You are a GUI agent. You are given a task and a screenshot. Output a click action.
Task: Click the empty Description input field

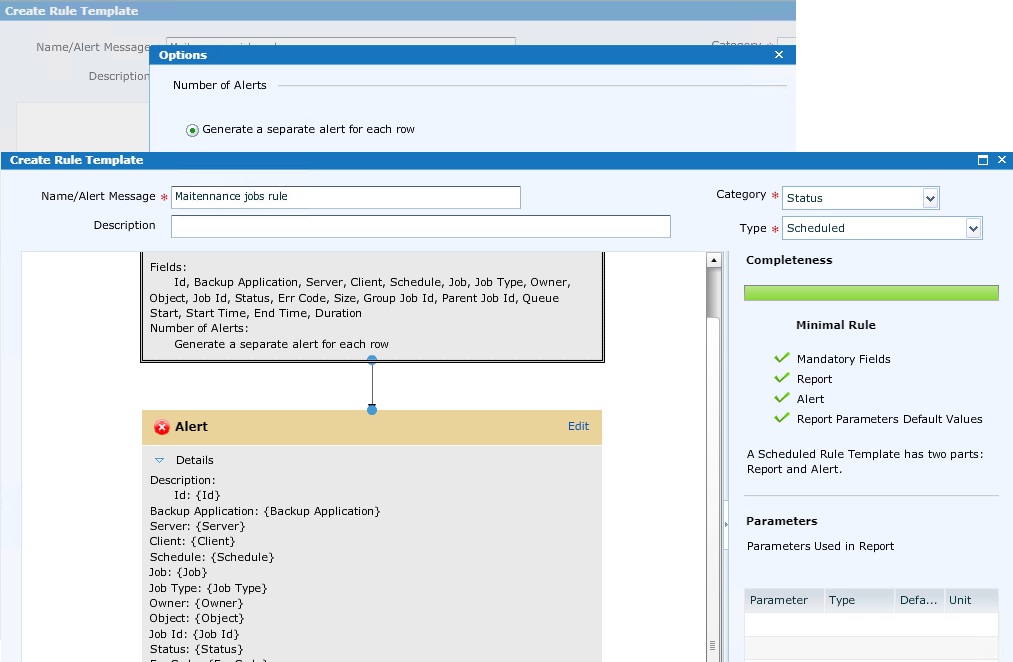point(420,226)
